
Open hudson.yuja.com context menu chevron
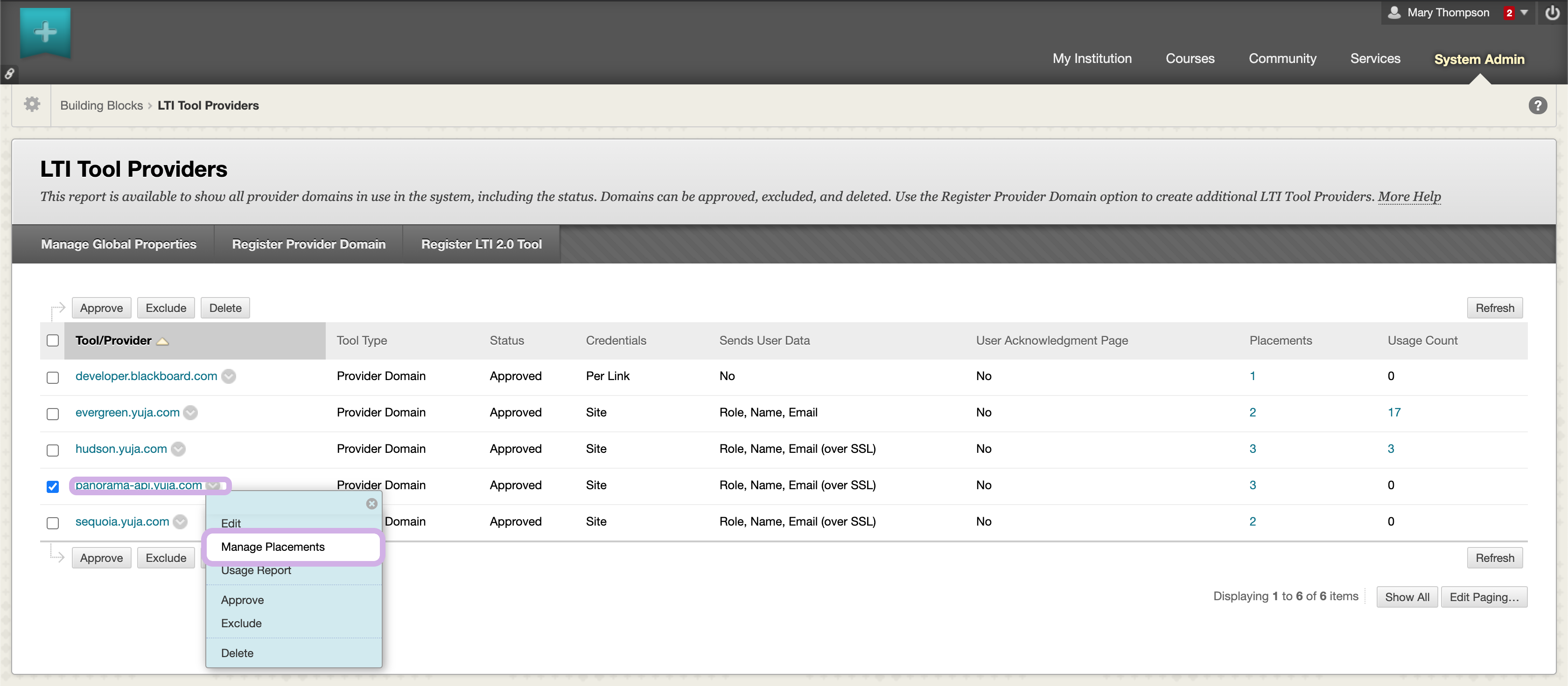pyautogui.click(x=178, y=450)
